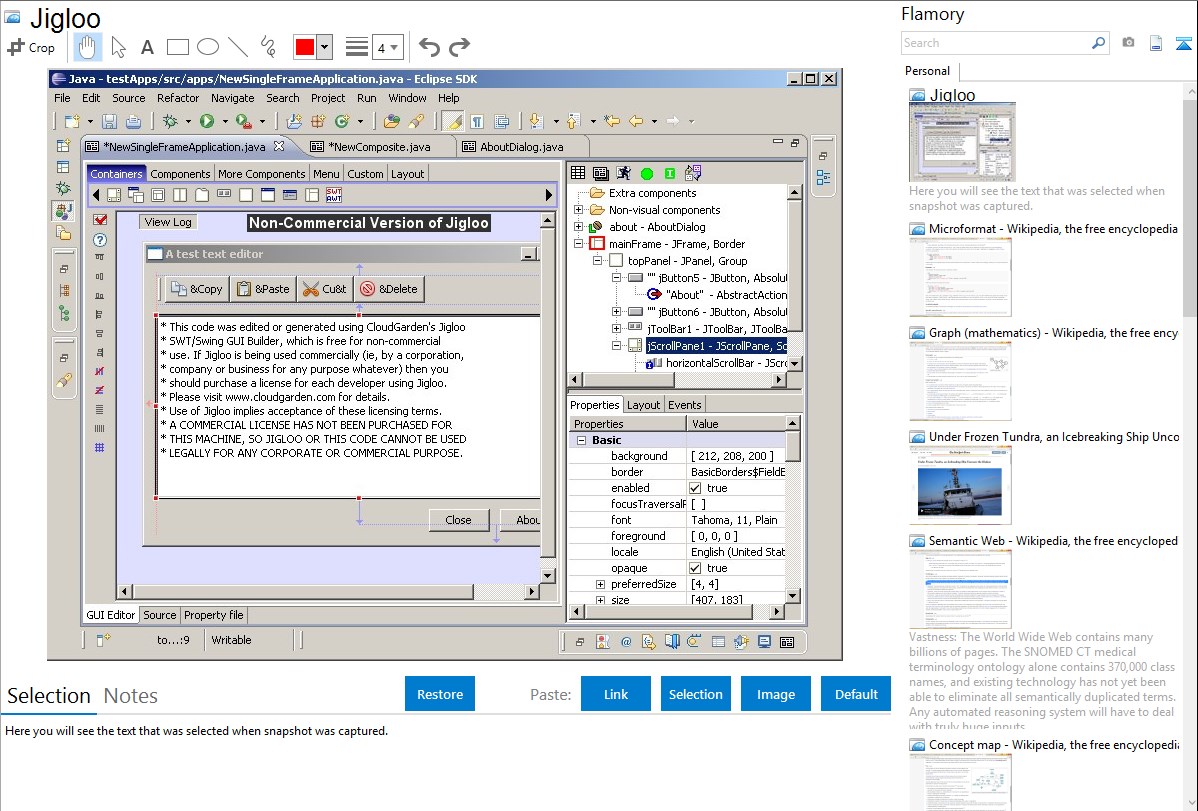Close the NewSingleFrameApplication.java tab
Screen dimensions: 1198x811
click(x=279, y=146)
